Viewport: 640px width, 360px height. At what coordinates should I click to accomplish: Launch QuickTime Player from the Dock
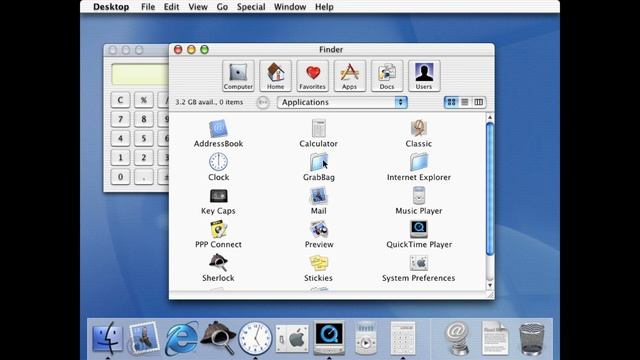[x=329, y=338]
